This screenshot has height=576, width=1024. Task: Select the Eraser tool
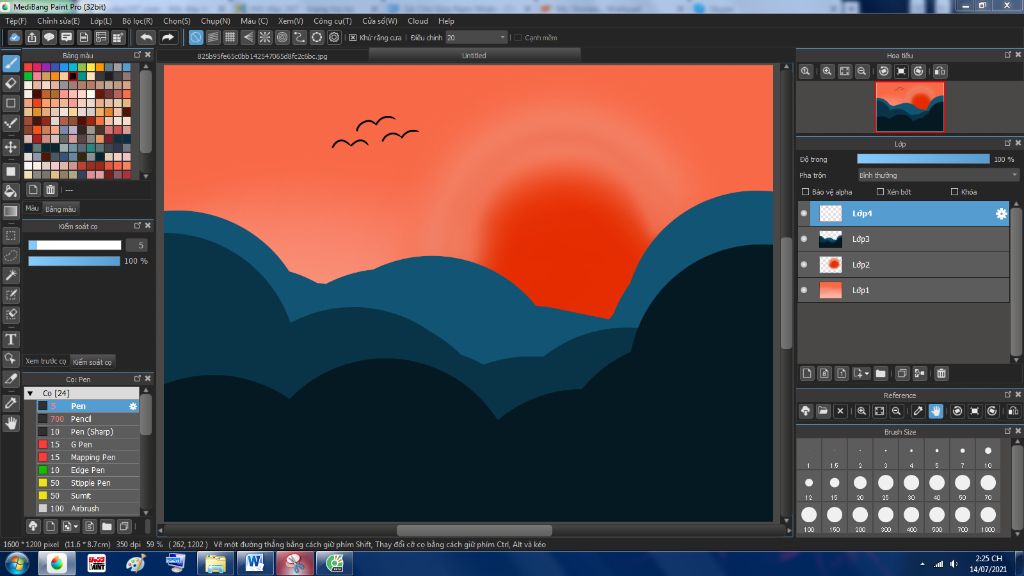tap(11, 83)
